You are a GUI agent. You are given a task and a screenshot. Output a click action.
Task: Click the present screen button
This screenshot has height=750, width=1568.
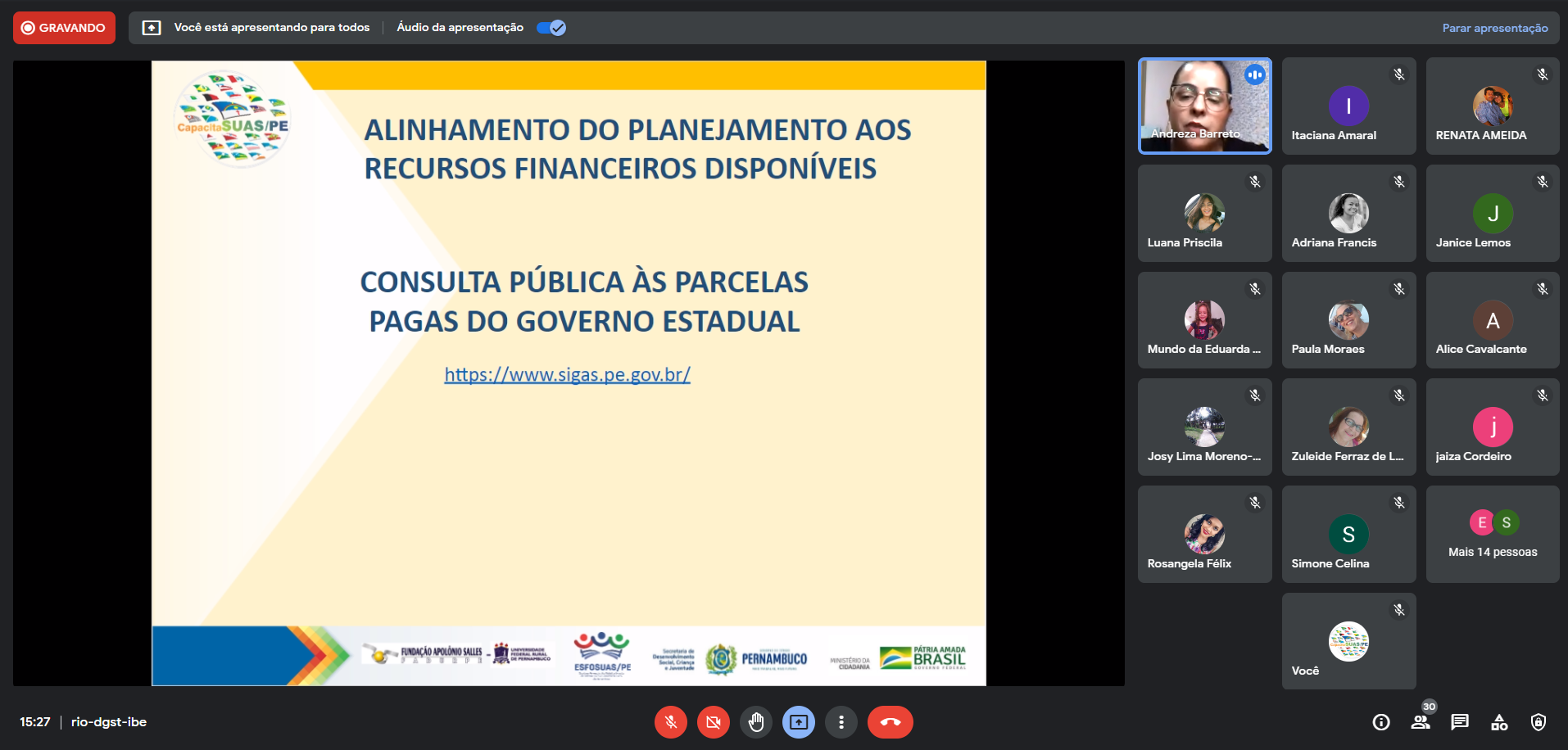[x=799, y=722]
